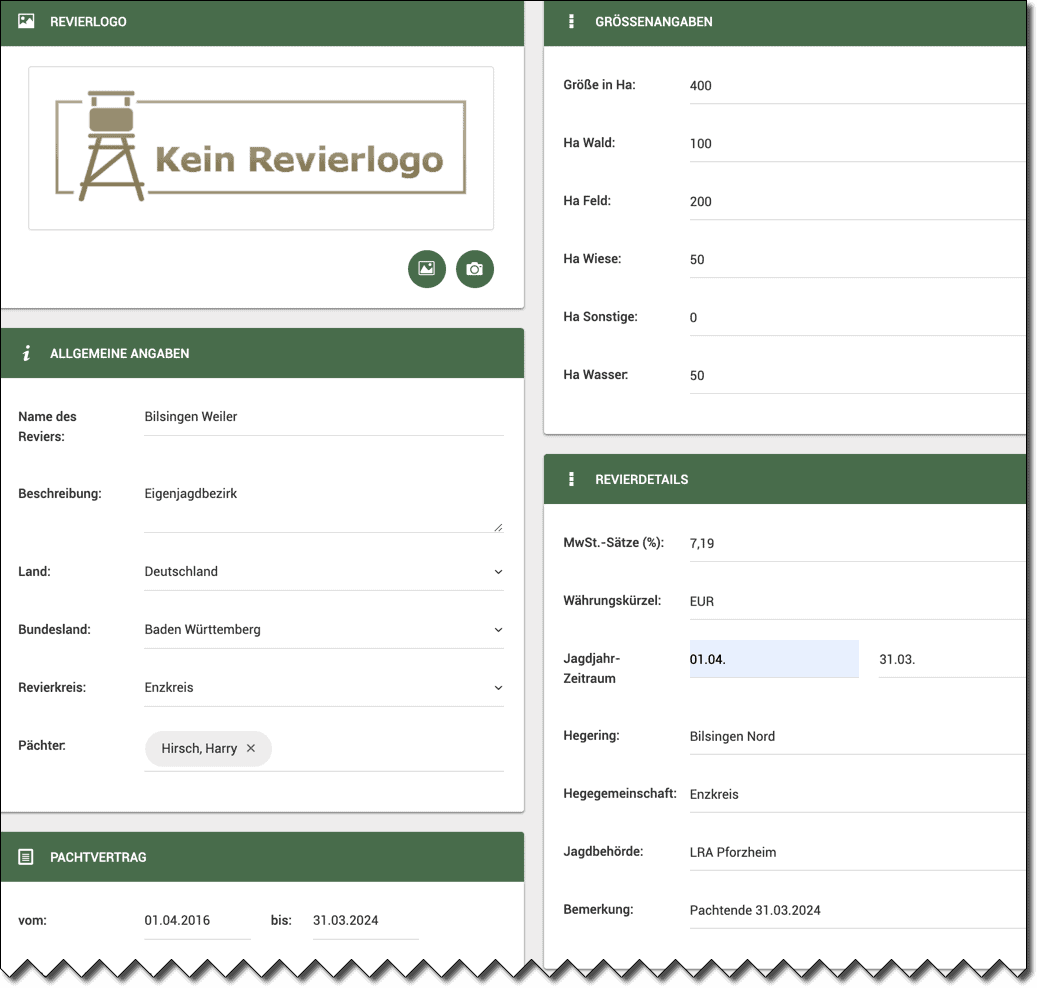Click the Pachtvertrag vom date field
Image resolution: width=1037 pixels, height=988 pixels.
(197, 921)
